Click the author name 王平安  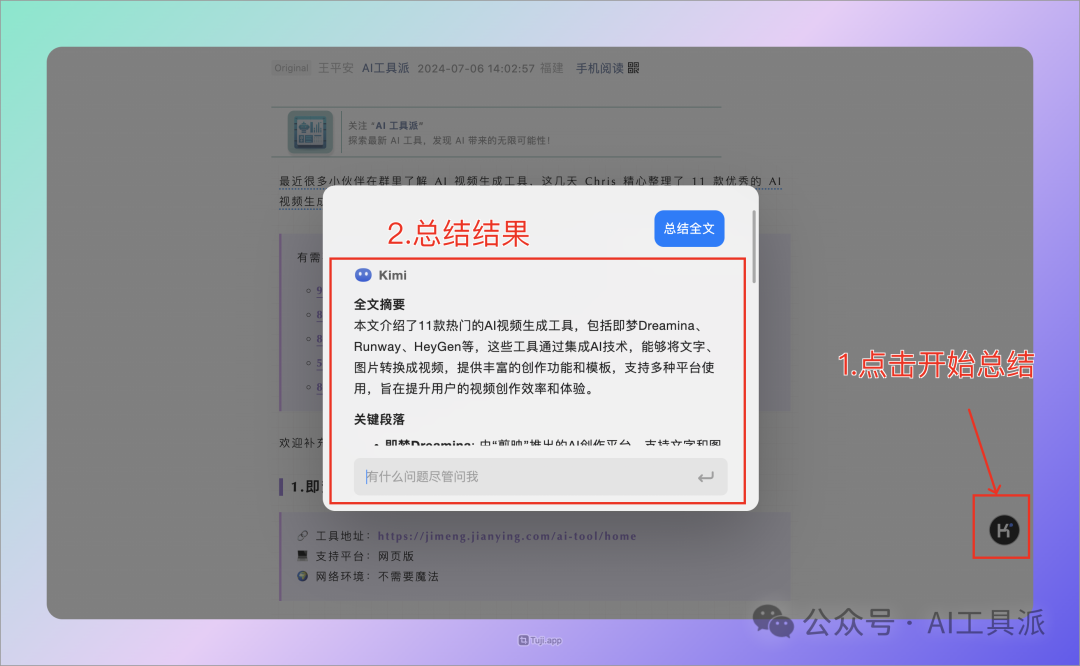[335, 68]
